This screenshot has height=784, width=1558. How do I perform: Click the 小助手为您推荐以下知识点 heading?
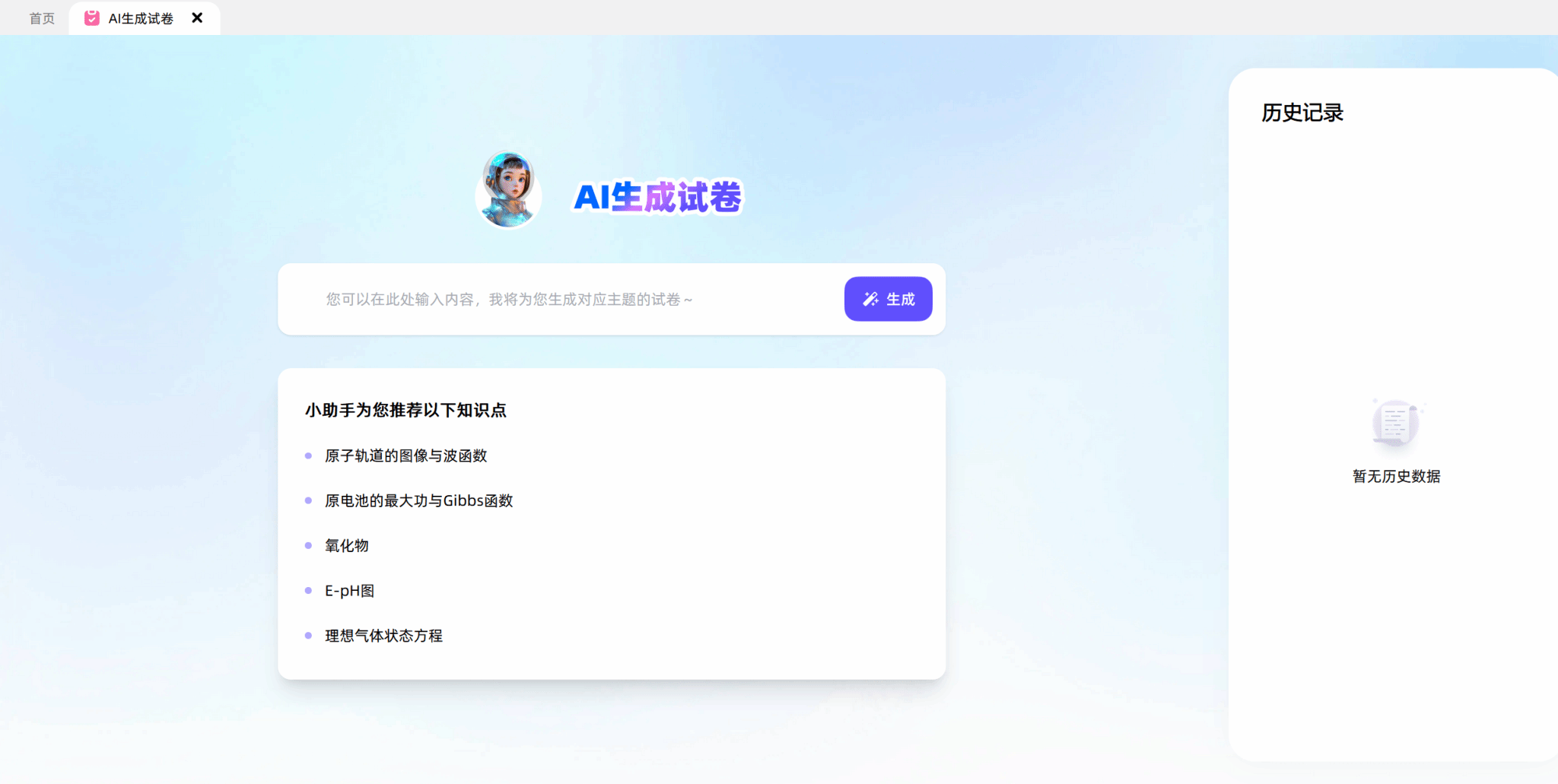coord(405,411)
